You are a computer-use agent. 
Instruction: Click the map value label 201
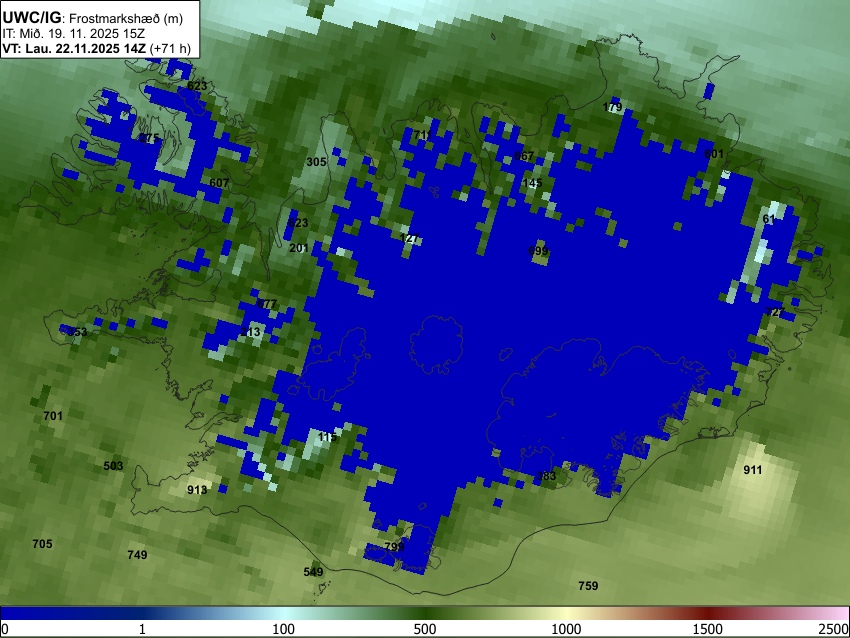point(299,248)
